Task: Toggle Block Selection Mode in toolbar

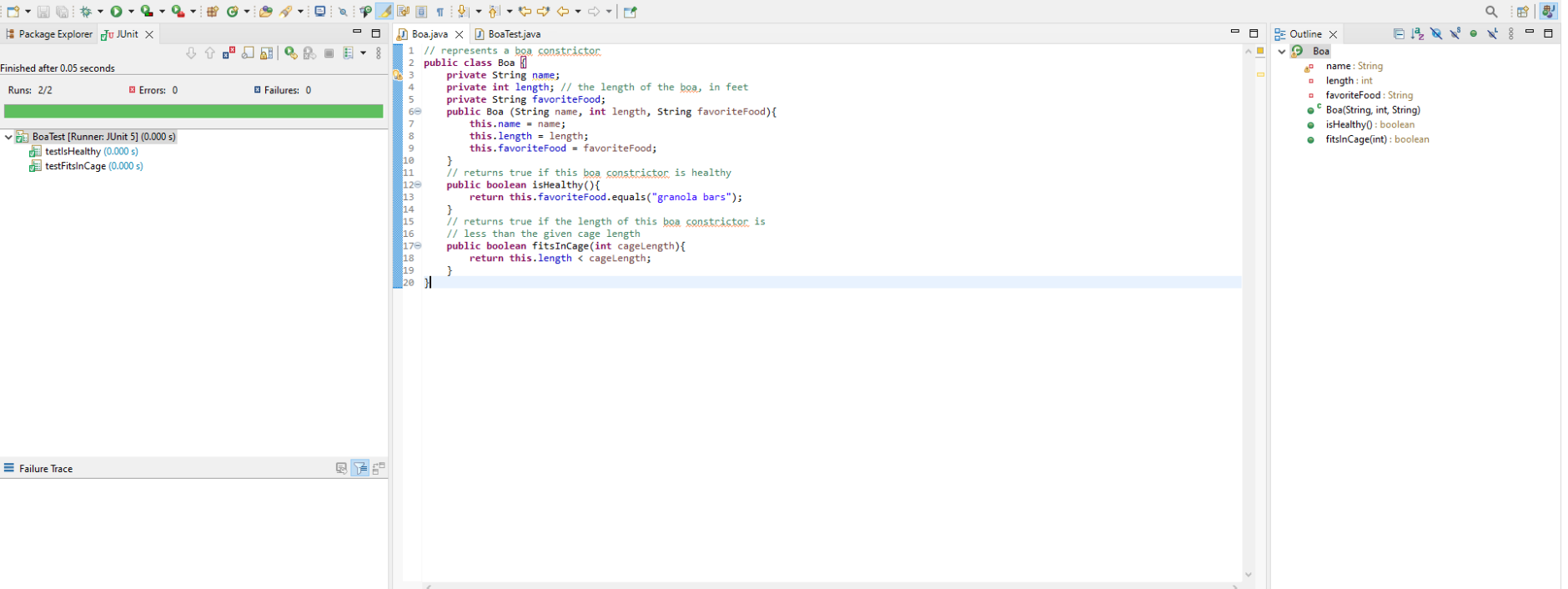Action: (422, 12)
